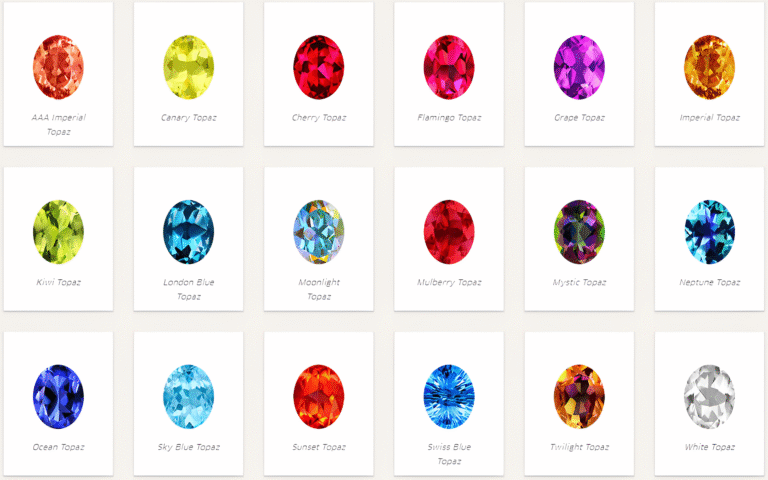Select the multicolor Mystic Topaz gem
Screen dimensions: 768x480
coord(579,232)
